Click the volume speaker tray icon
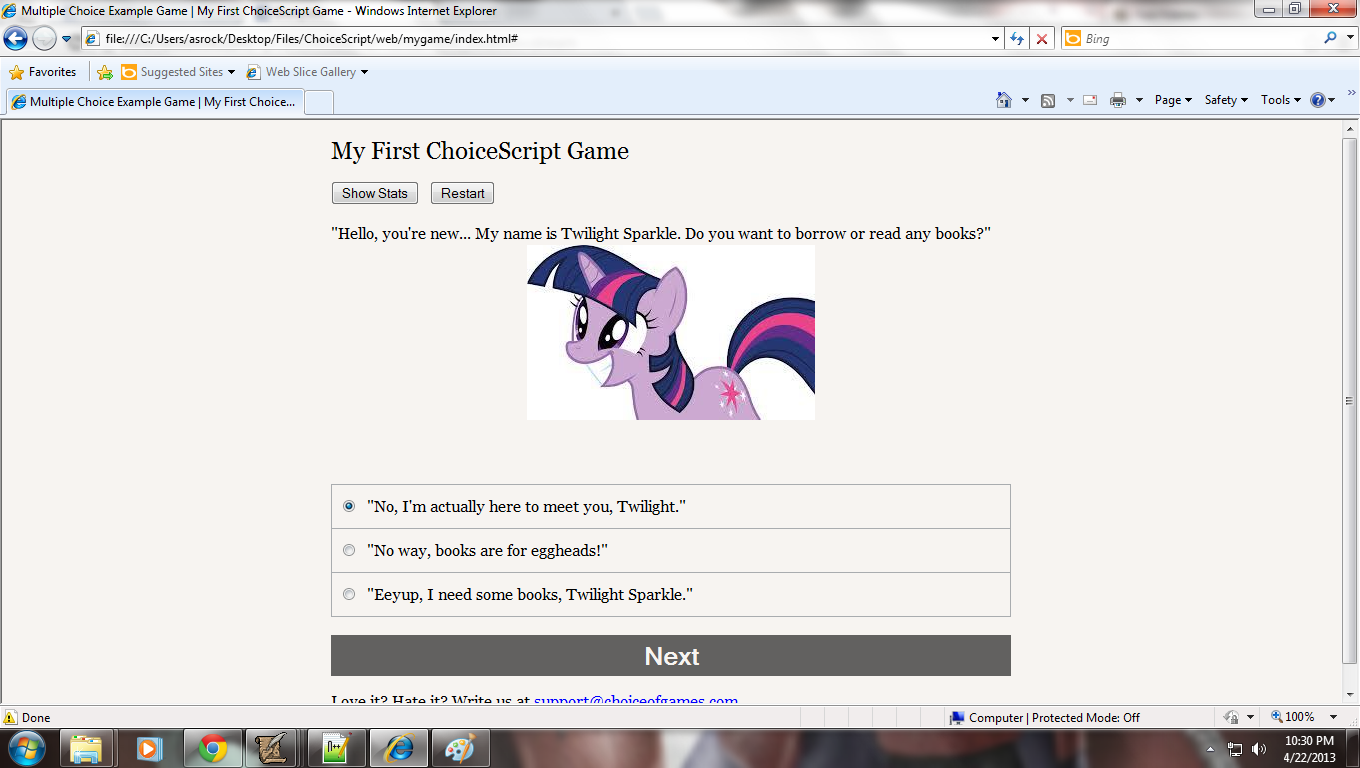 point(1259,749)
